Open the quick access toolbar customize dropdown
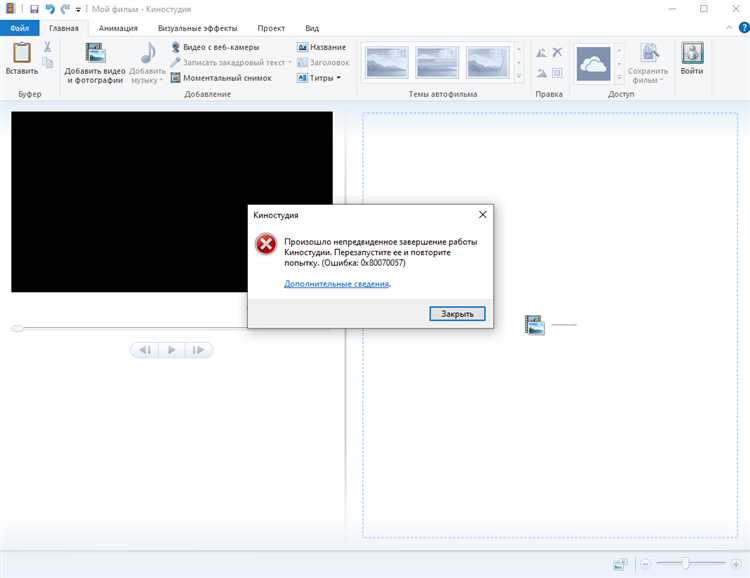The image size is (750, 578). pyautogui.click(x=78, y=10)
